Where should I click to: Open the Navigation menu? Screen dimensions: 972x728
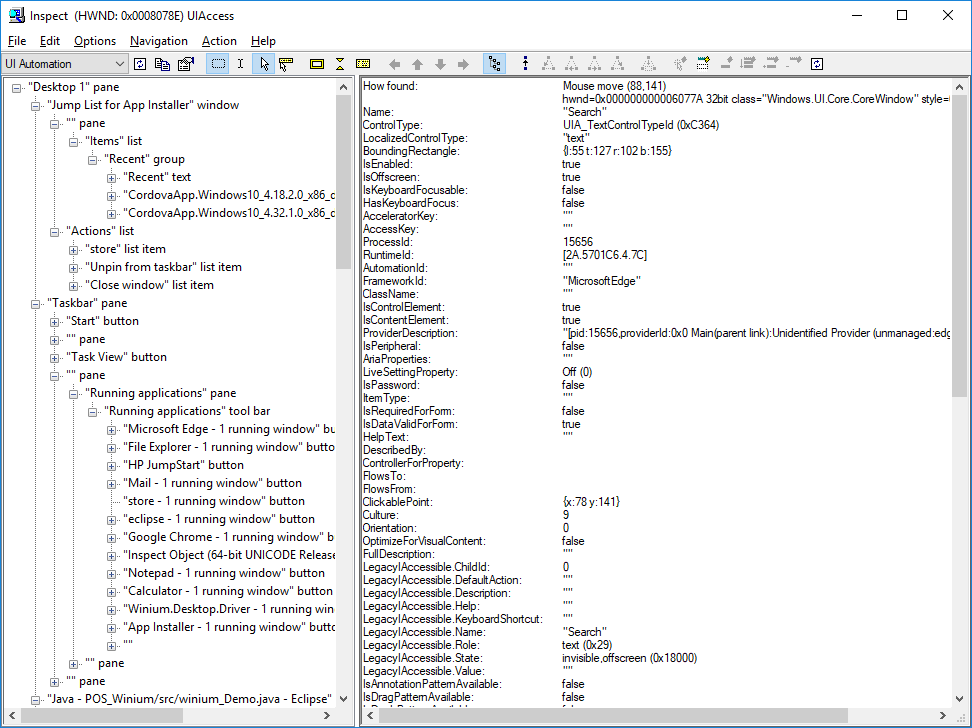159,41
